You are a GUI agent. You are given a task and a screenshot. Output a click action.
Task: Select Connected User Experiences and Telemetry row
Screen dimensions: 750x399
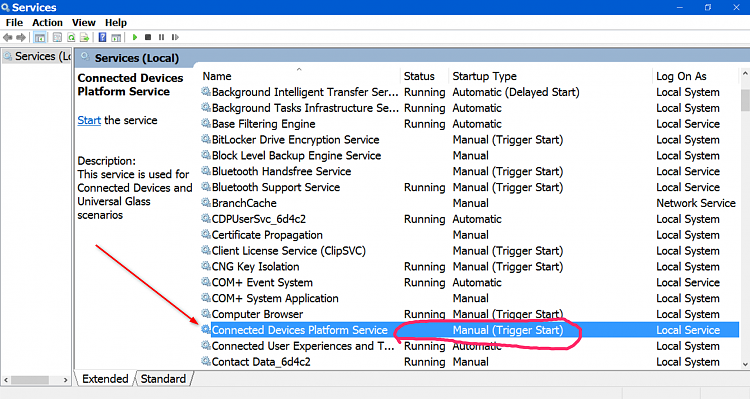click(x=470, y=345)
